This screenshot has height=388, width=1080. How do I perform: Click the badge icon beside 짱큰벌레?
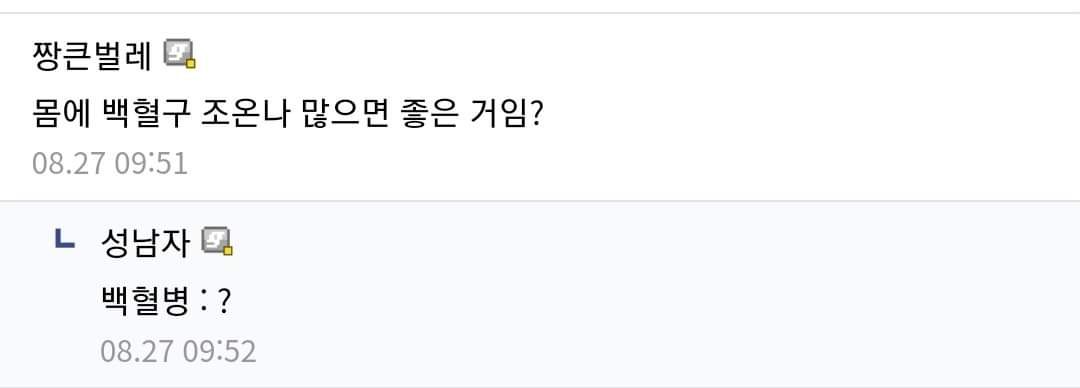click(180, 54)
